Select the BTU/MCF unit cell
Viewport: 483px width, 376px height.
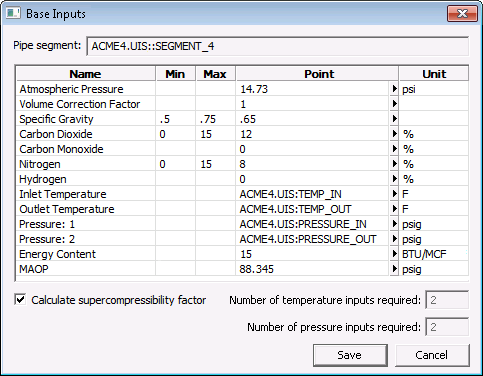pos(434,254)
